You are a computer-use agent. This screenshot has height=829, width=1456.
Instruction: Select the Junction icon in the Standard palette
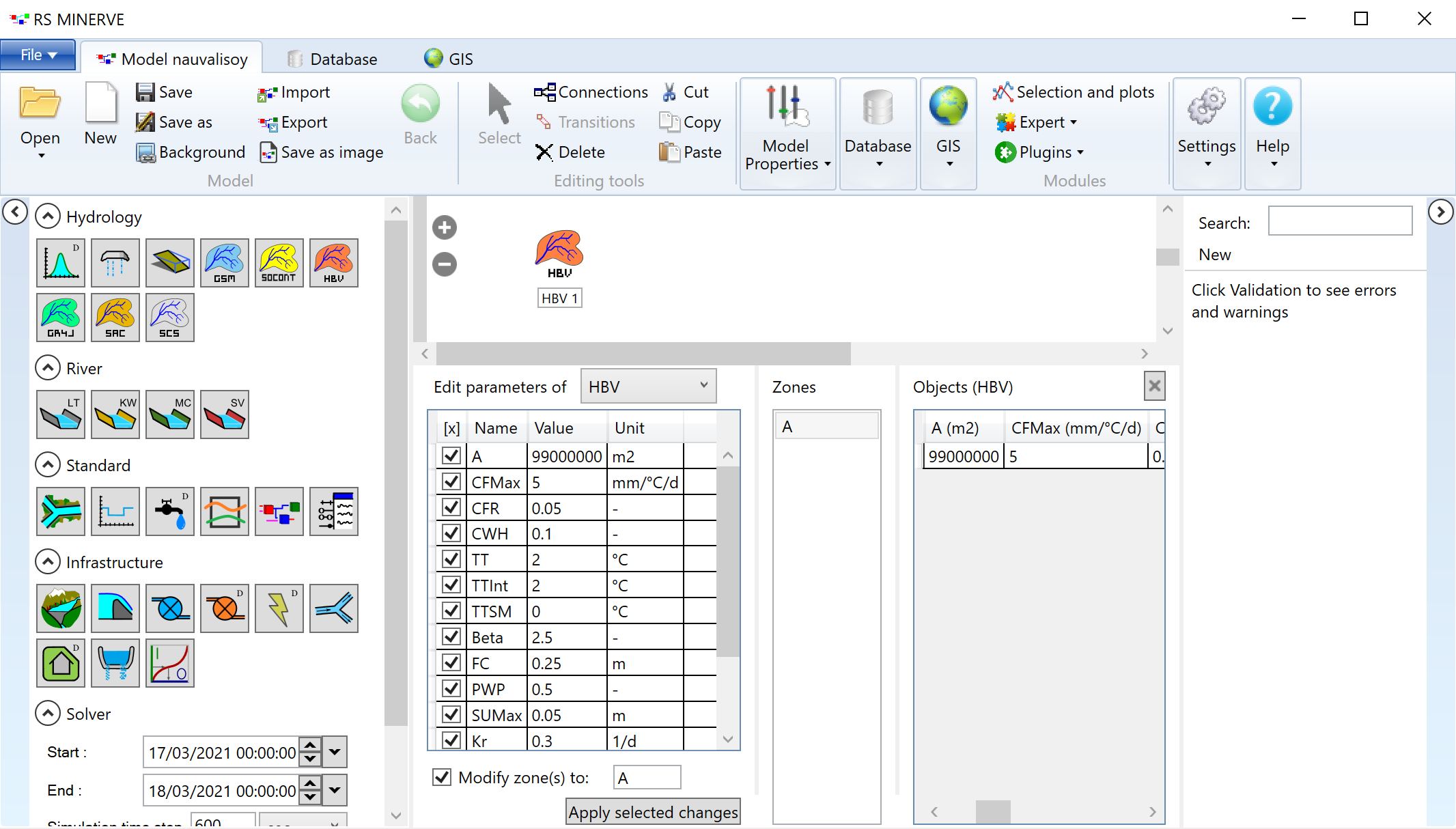click(61, 511)
